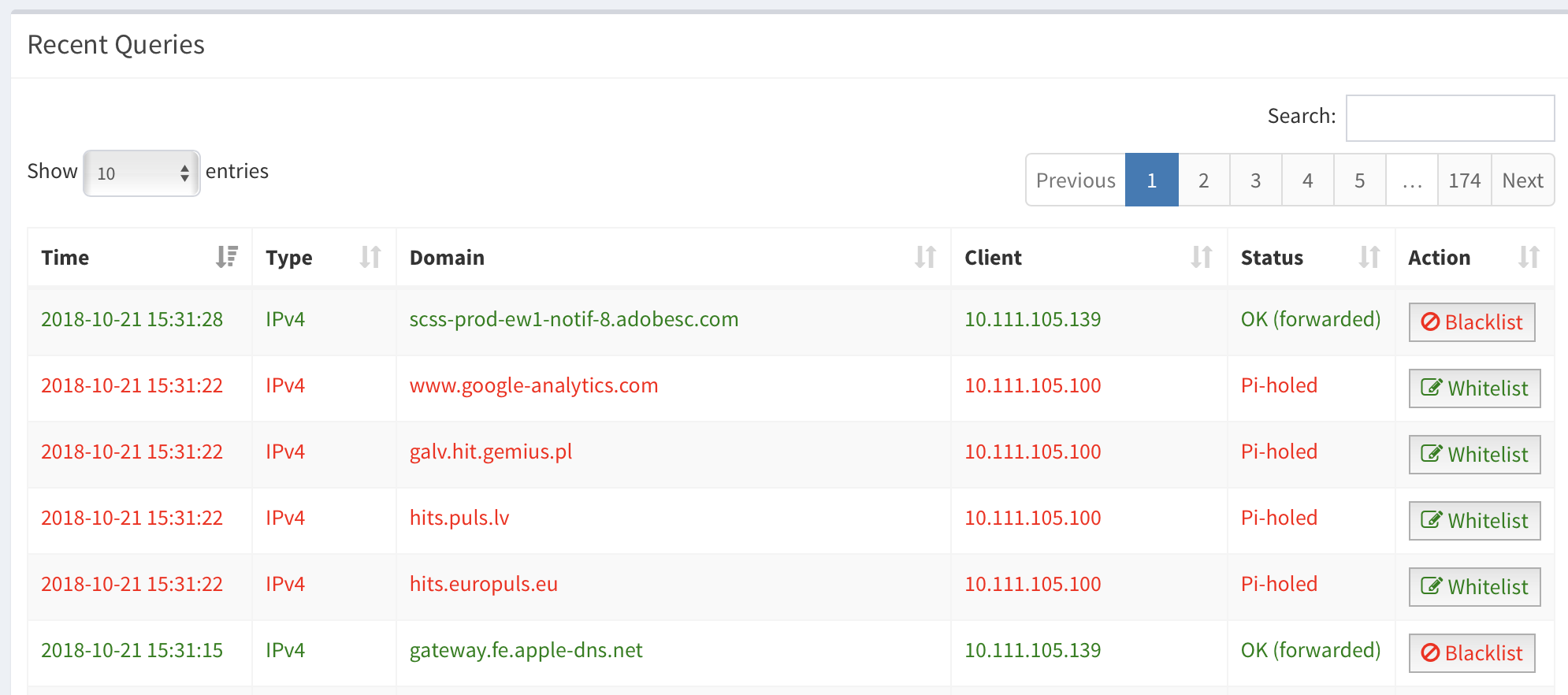The width and height of the screenshot is (1568, 695).
Task: Click timestamp 2018-10-21 15:31:28
Action: tap(132, 319)
